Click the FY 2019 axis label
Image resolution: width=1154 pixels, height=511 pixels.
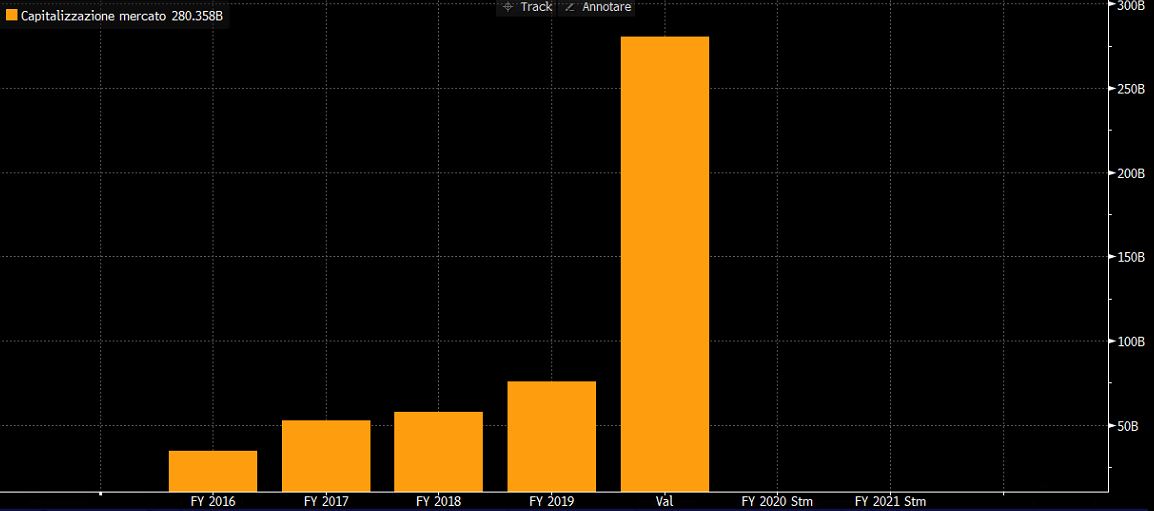click(552, 501)
